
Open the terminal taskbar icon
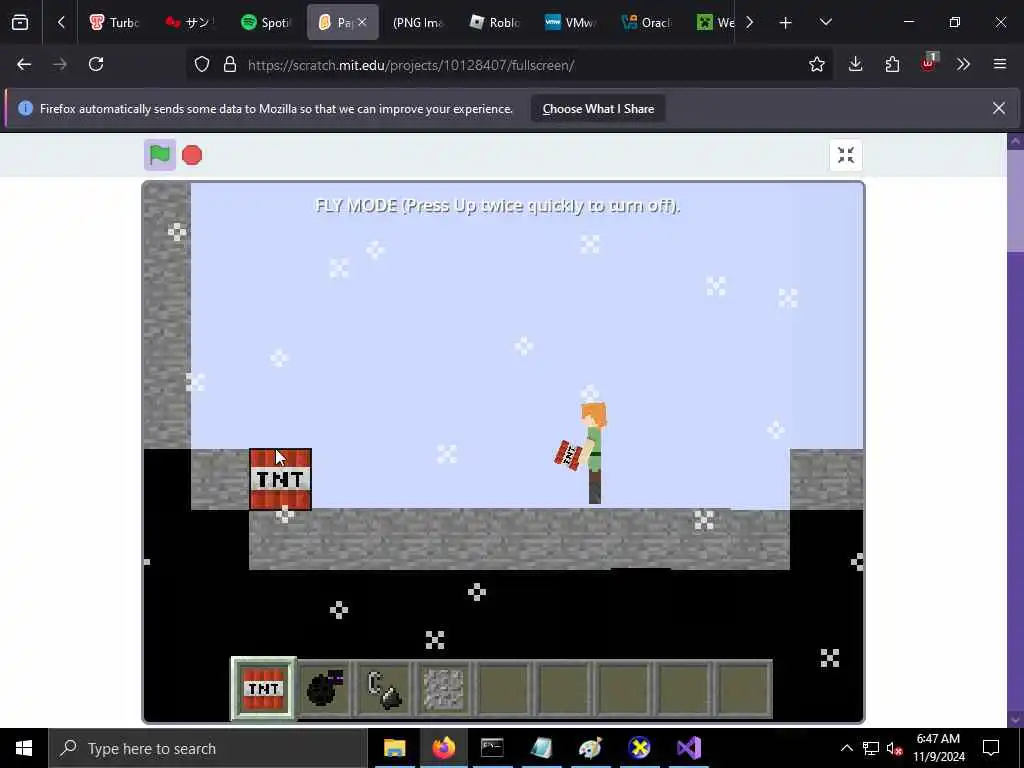tap(492, 748)
